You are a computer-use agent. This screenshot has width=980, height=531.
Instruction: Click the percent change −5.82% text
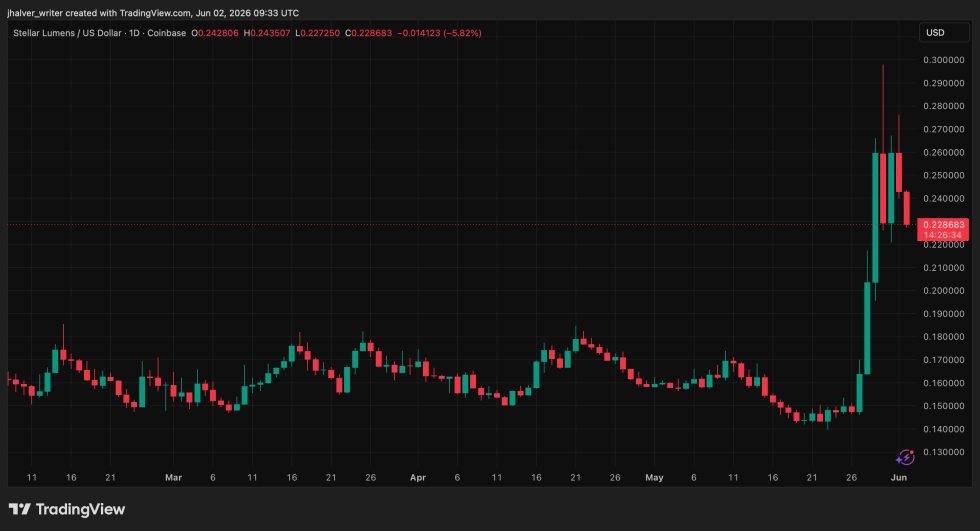(462, 33)
